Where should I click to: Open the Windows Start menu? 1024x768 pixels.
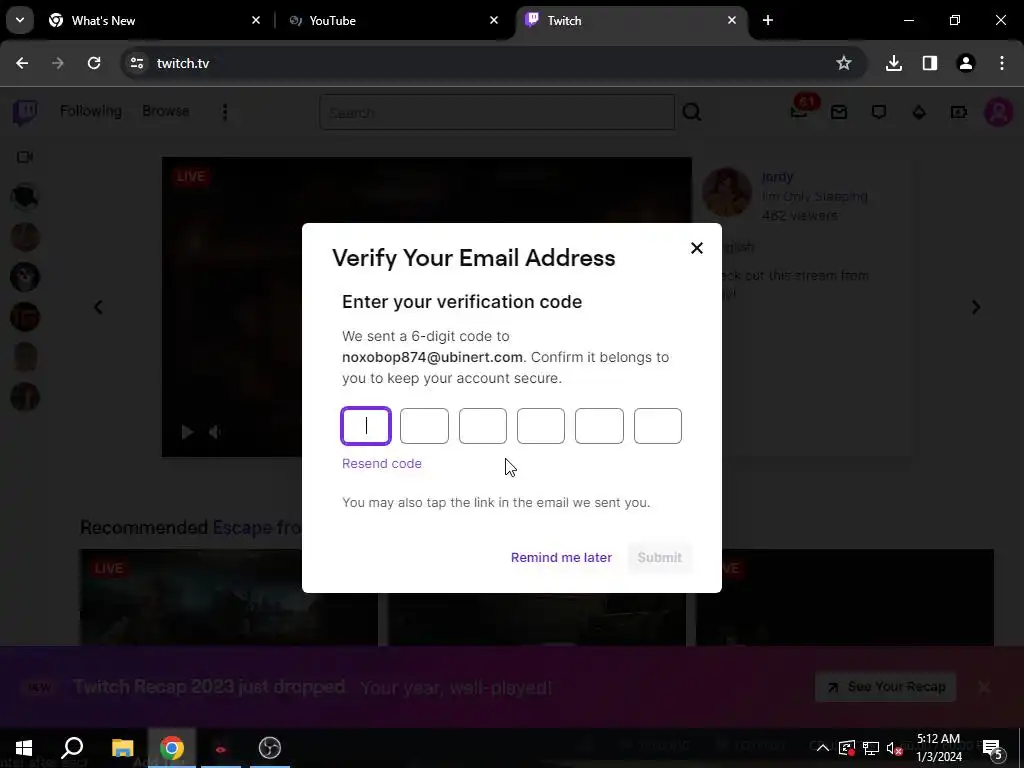(24, 748)
